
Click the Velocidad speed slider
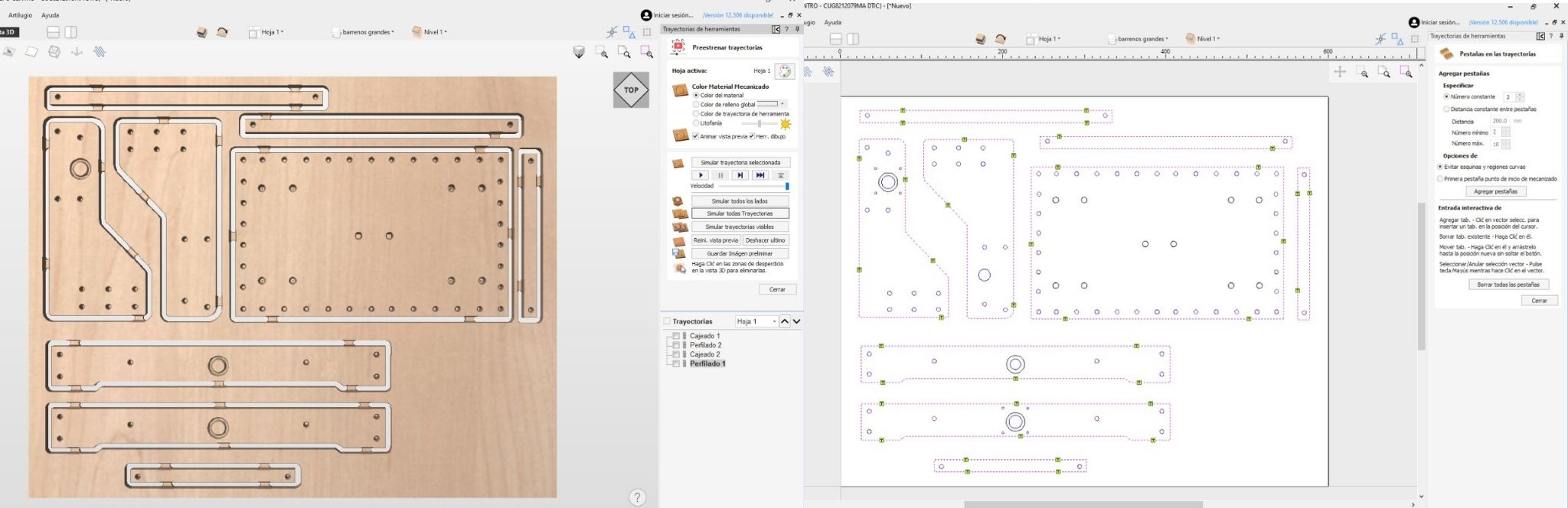753,186
